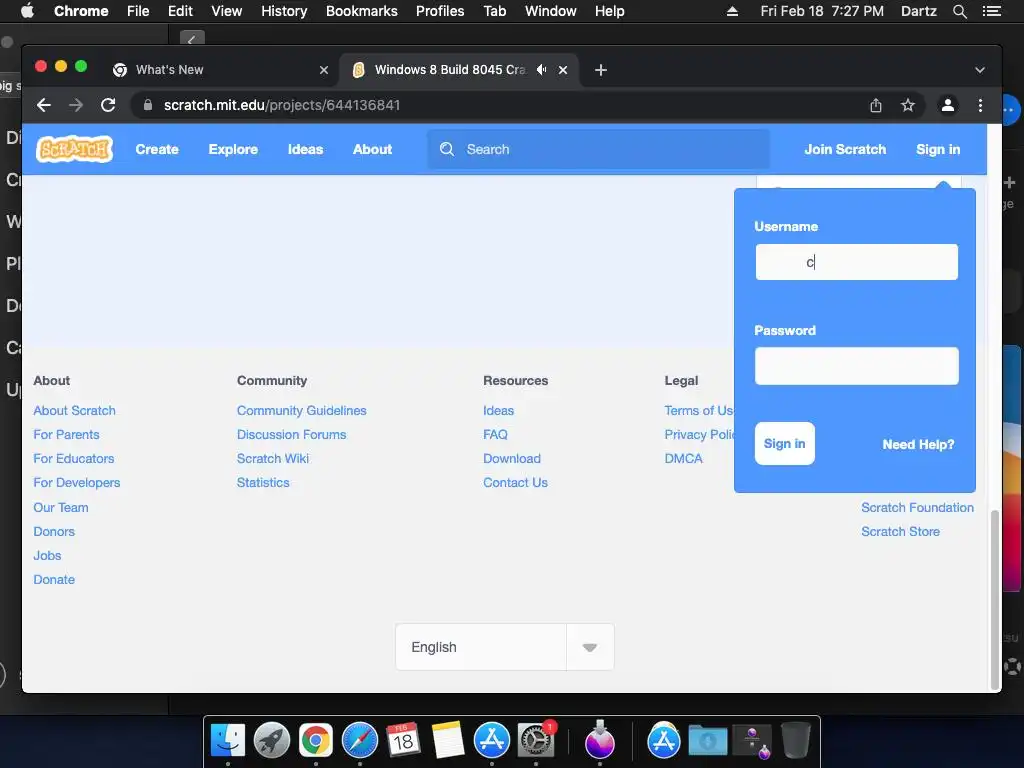This screenshot has height=768, width=1024.
Task: Open the Explore menu item
Action: tap(233, 149)
